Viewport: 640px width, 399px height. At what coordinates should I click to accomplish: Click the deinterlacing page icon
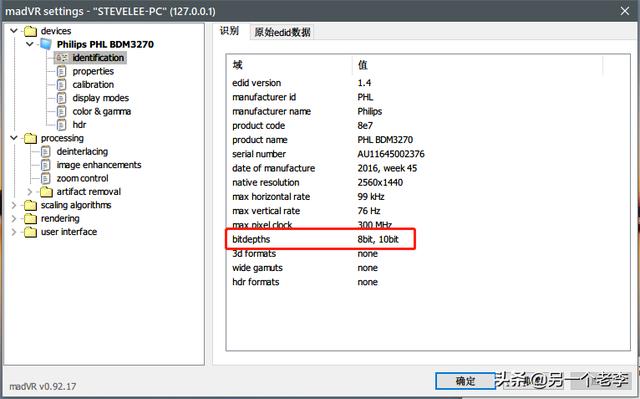[x=46, y=152]
